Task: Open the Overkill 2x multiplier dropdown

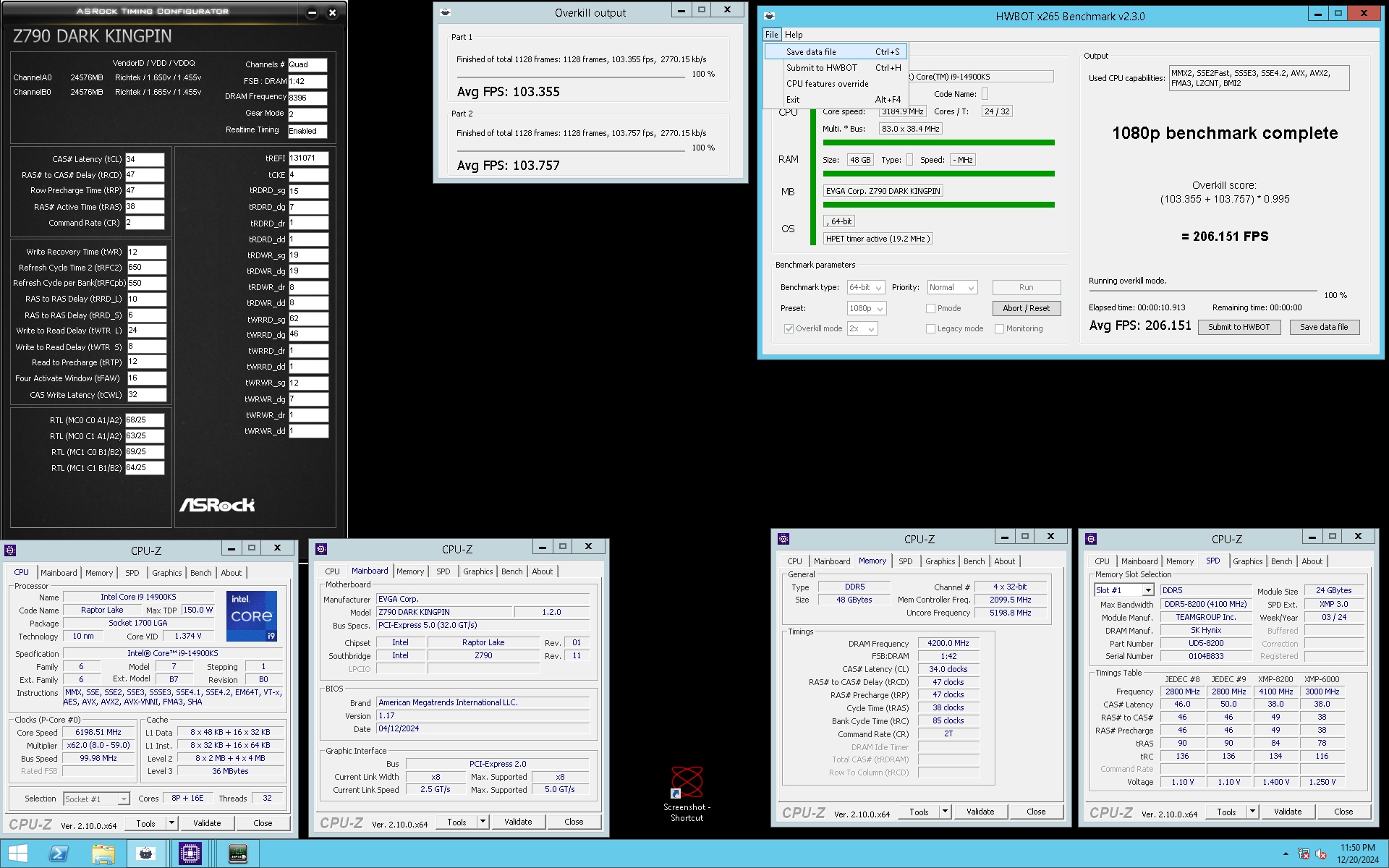Action: point(862,328)
